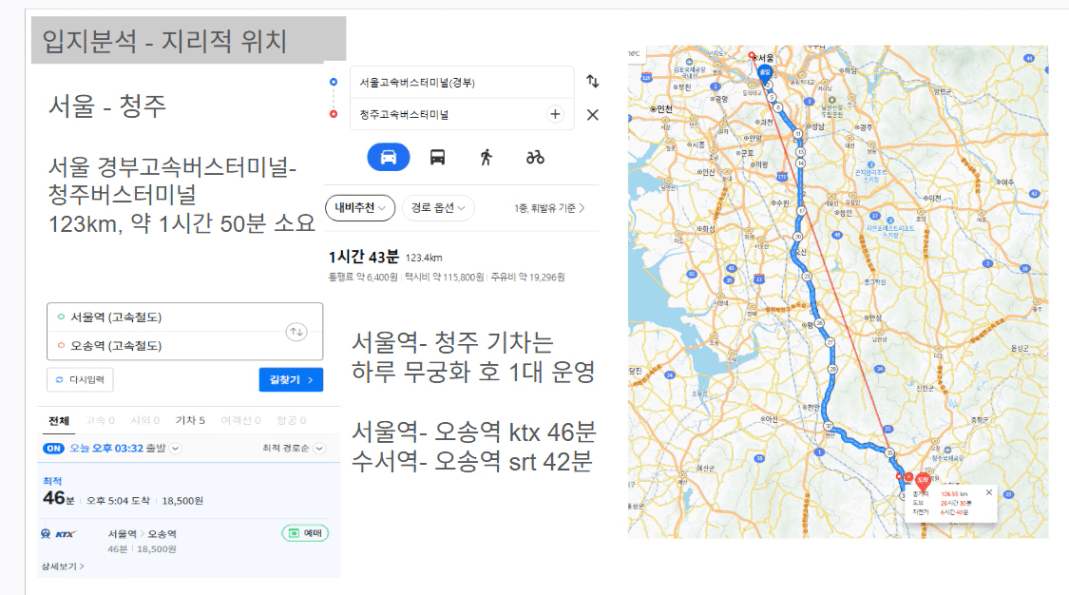Image resolution: width=1069 pixels, height=595 pixels.
Task: Switch to the 시외 0 tab
Action: tap(145, 421)
